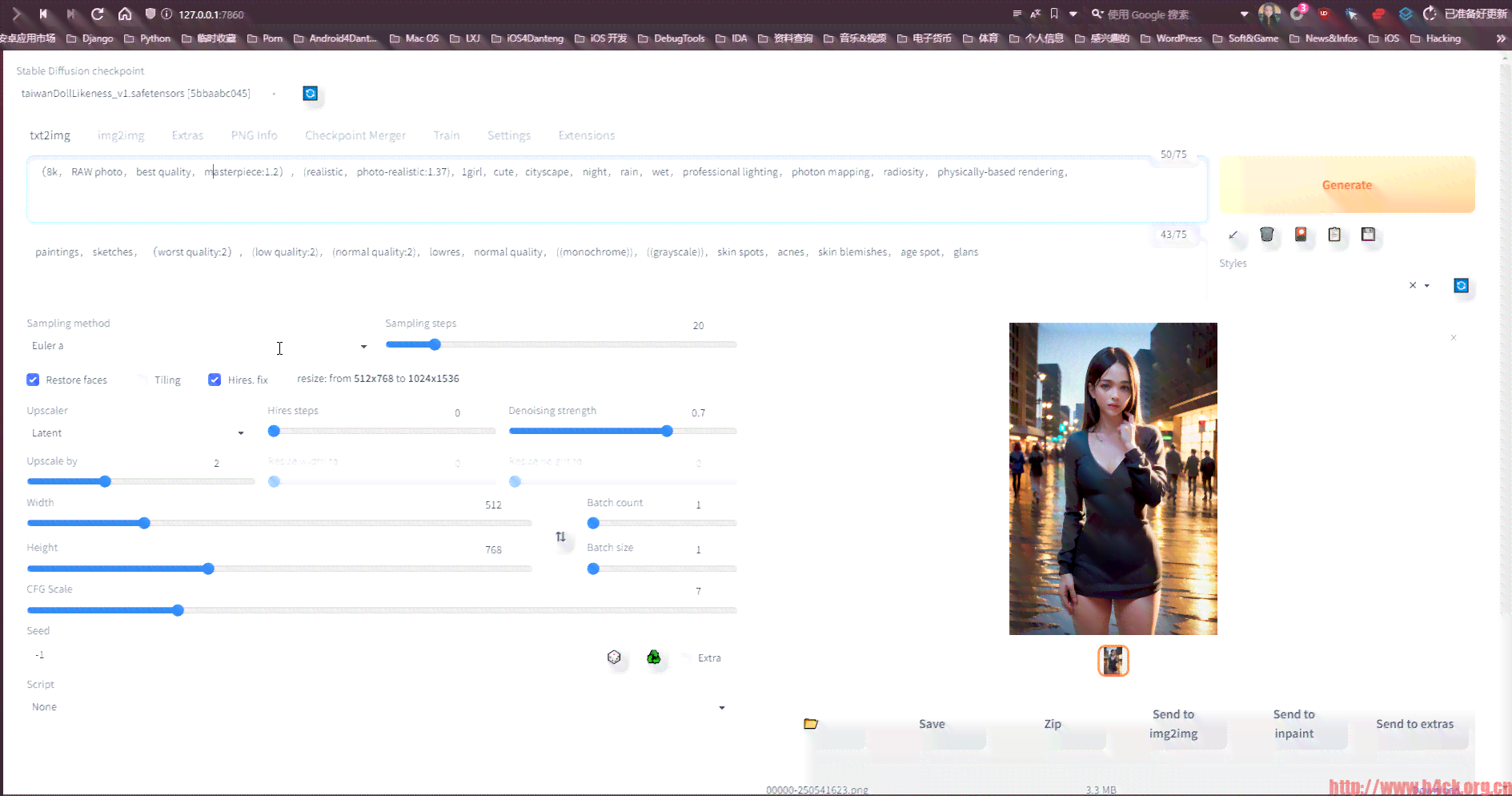Send the image to img2img
The height and width of the screenshot is (796, 1512).
1173,724
